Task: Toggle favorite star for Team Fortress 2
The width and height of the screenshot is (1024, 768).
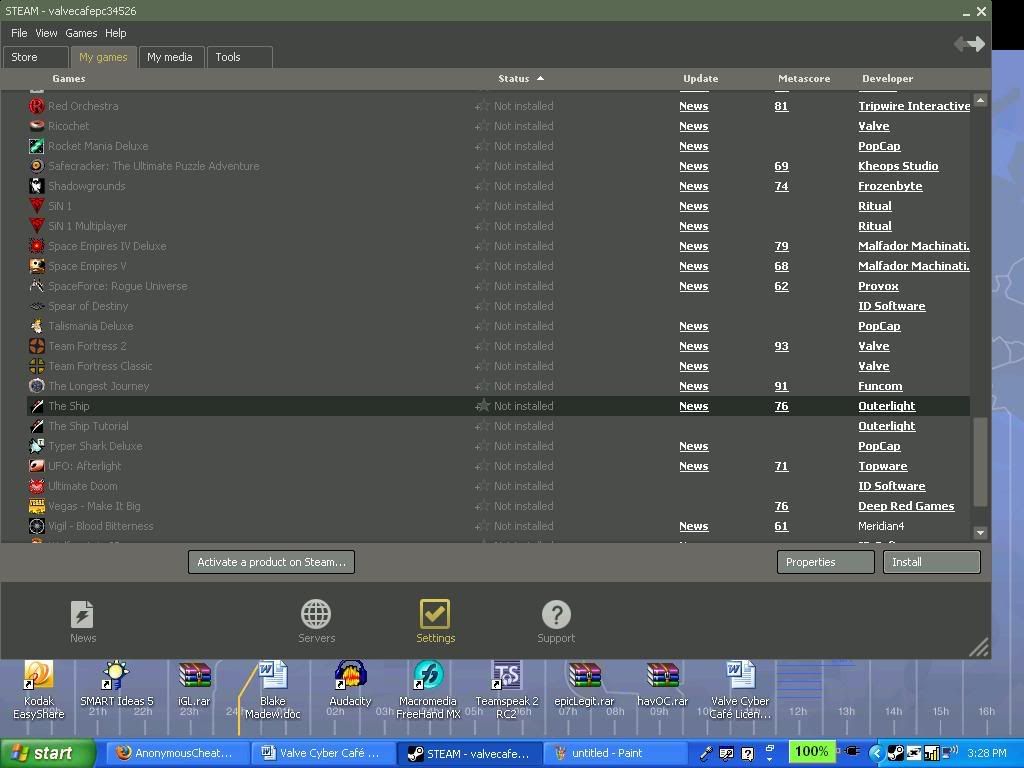Action: click(482, 346)
